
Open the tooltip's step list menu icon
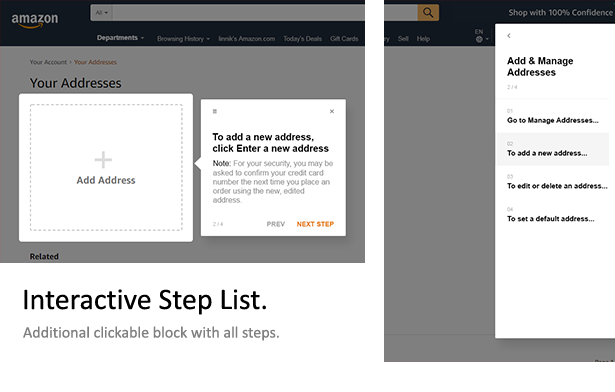pos(215,111)
